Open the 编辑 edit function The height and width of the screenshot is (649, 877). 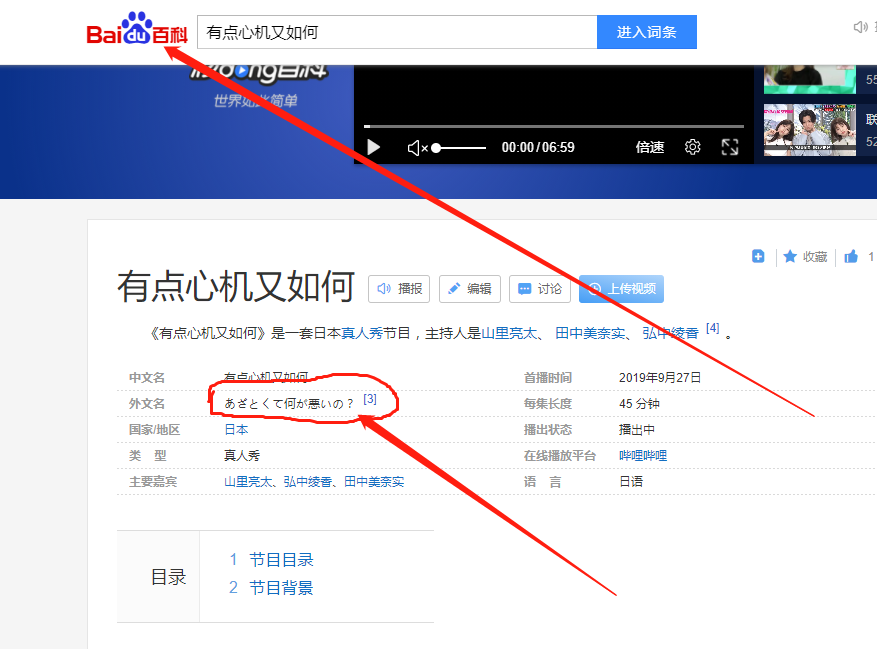point(469,288)
